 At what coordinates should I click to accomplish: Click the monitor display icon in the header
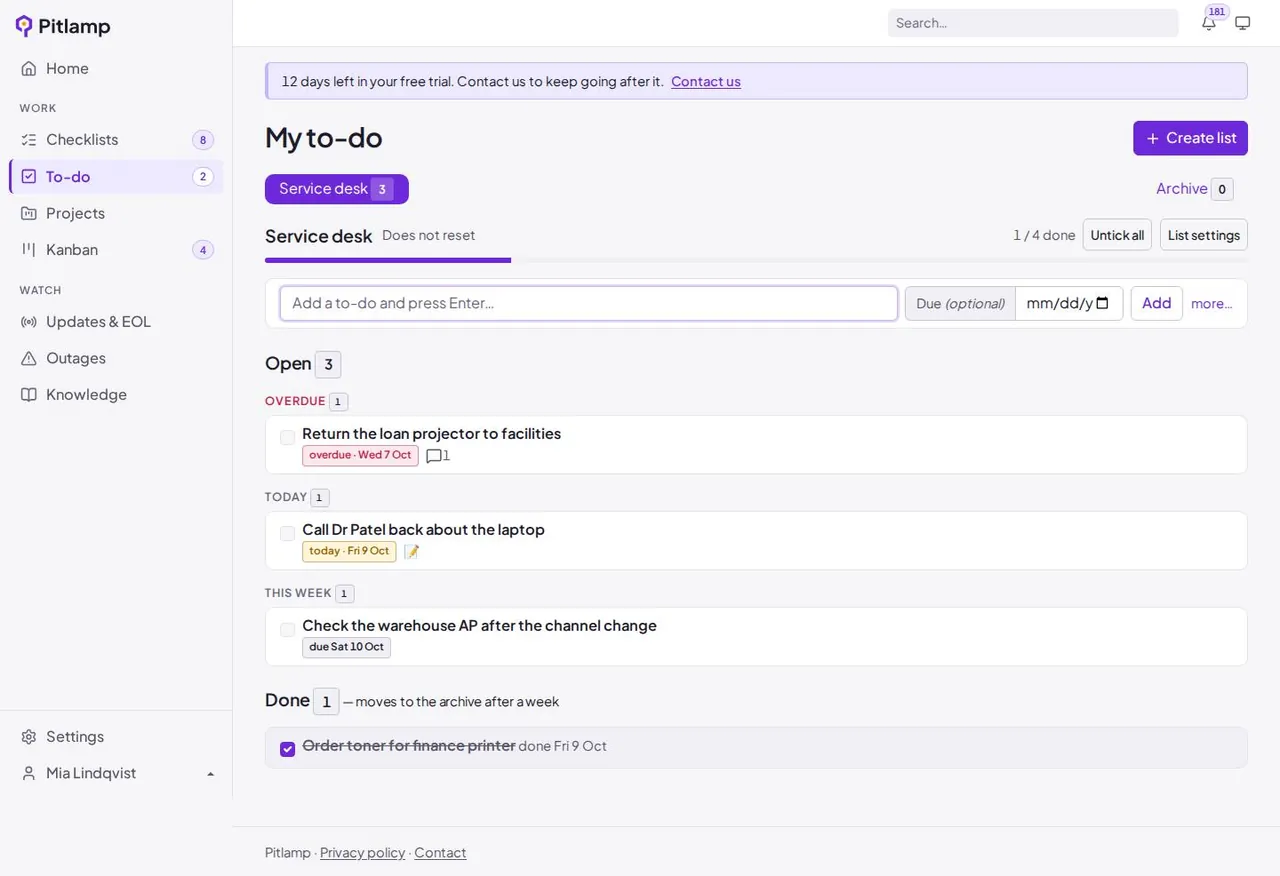click(x=1243, y=23)
